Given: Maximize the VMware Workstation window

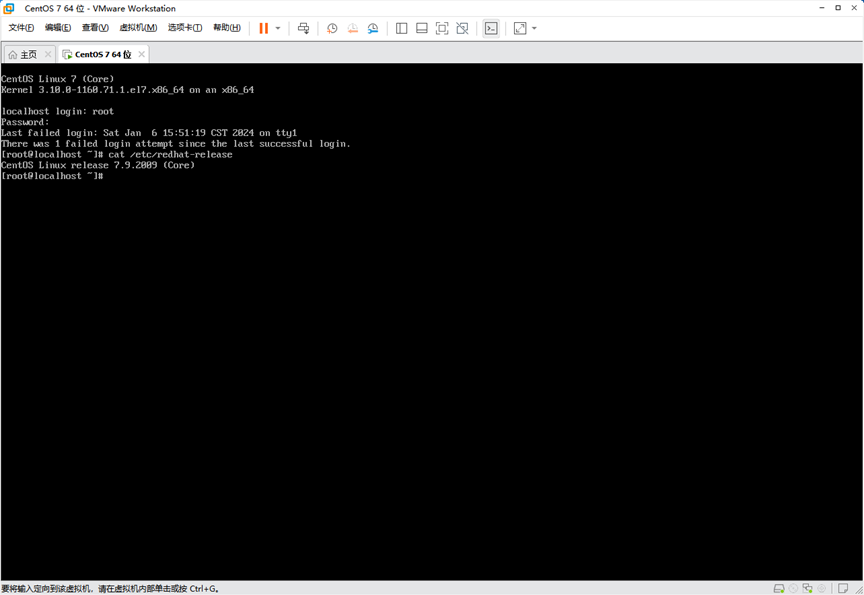Looking at the screenshot, I should [x=838, y=8].
